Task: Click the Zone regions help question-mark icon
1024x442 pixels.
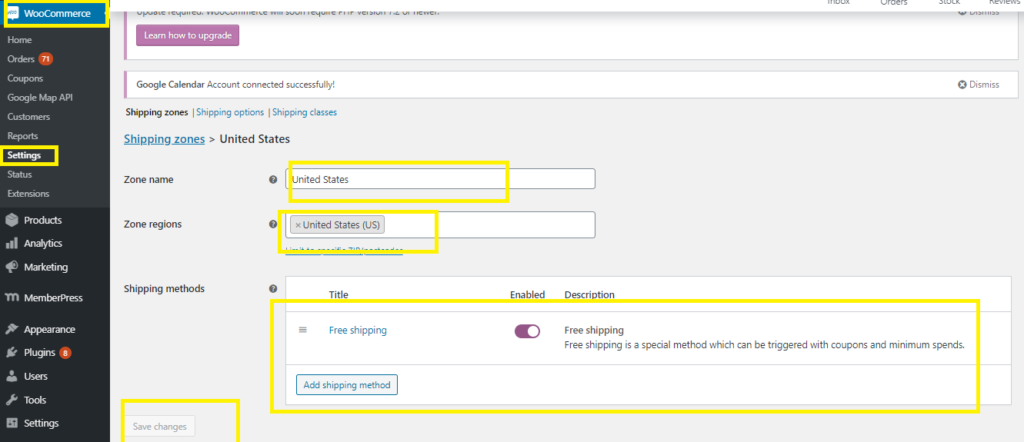Action: tap(273, 224)
